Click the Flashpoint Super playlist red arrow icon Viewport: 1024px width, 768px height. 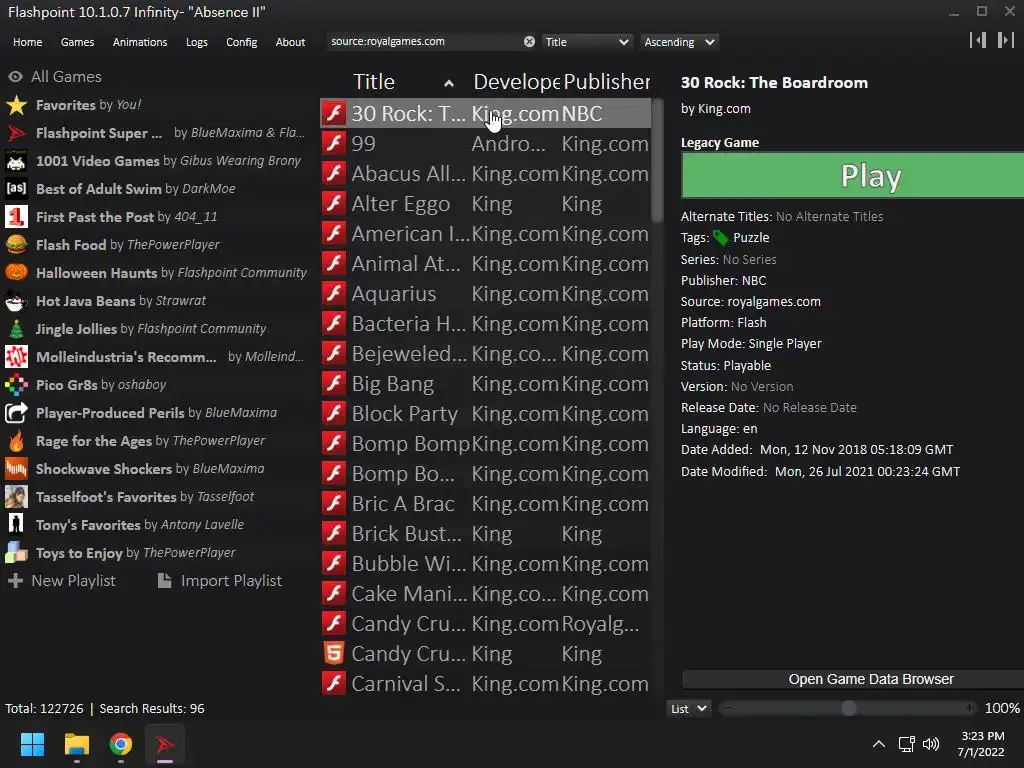click(x=16, y=133)
